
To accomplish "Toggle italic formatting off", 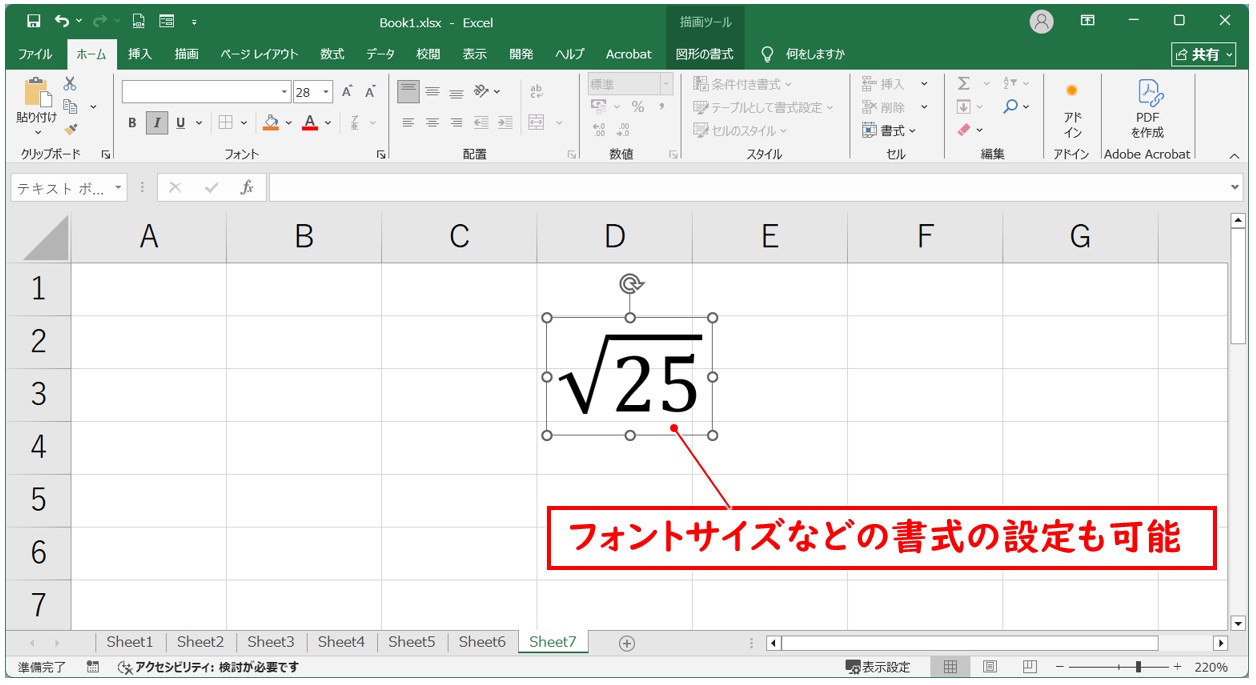I will coord(156,121).
